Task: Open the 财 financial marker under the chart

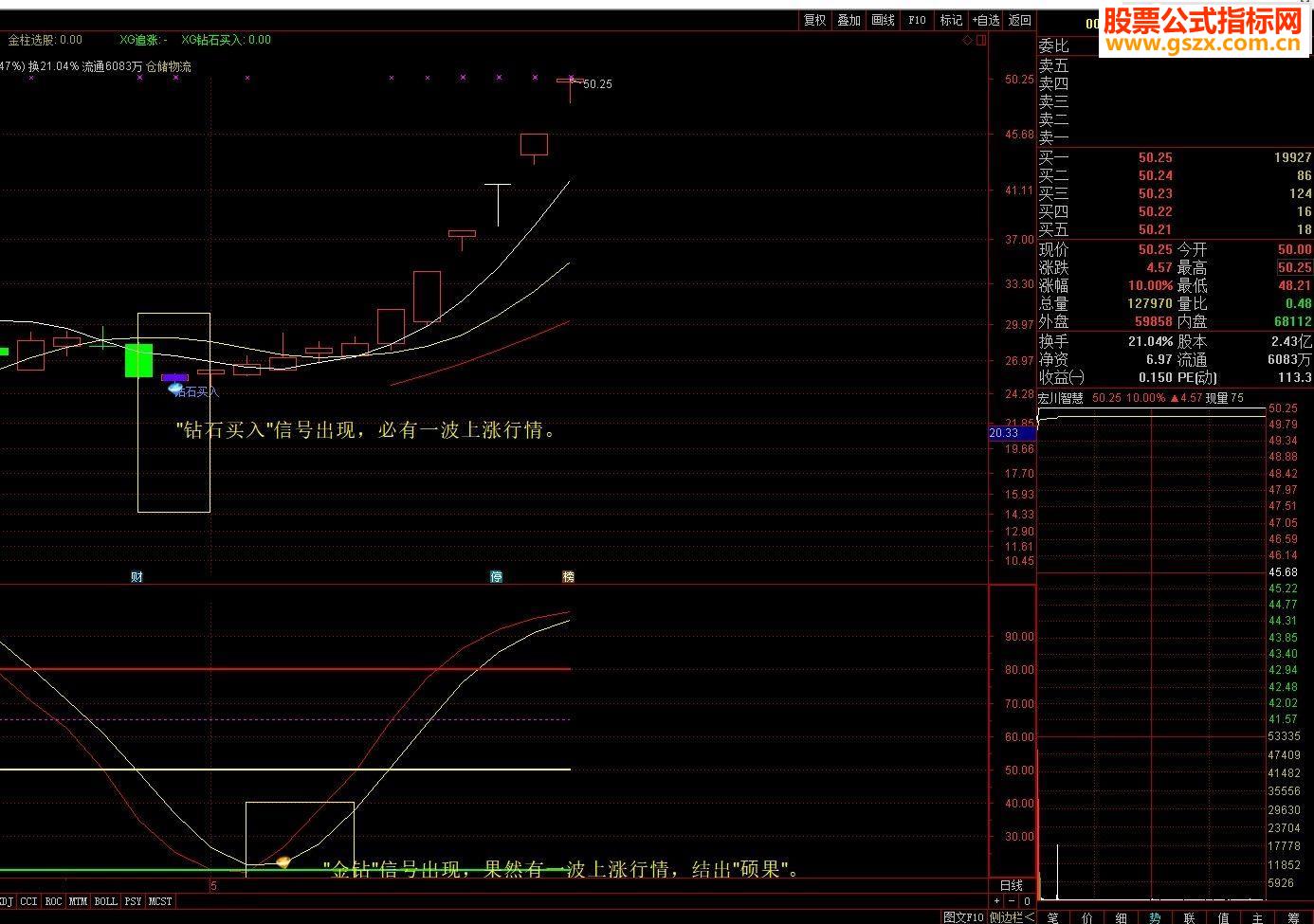Action: click(137, 576)
